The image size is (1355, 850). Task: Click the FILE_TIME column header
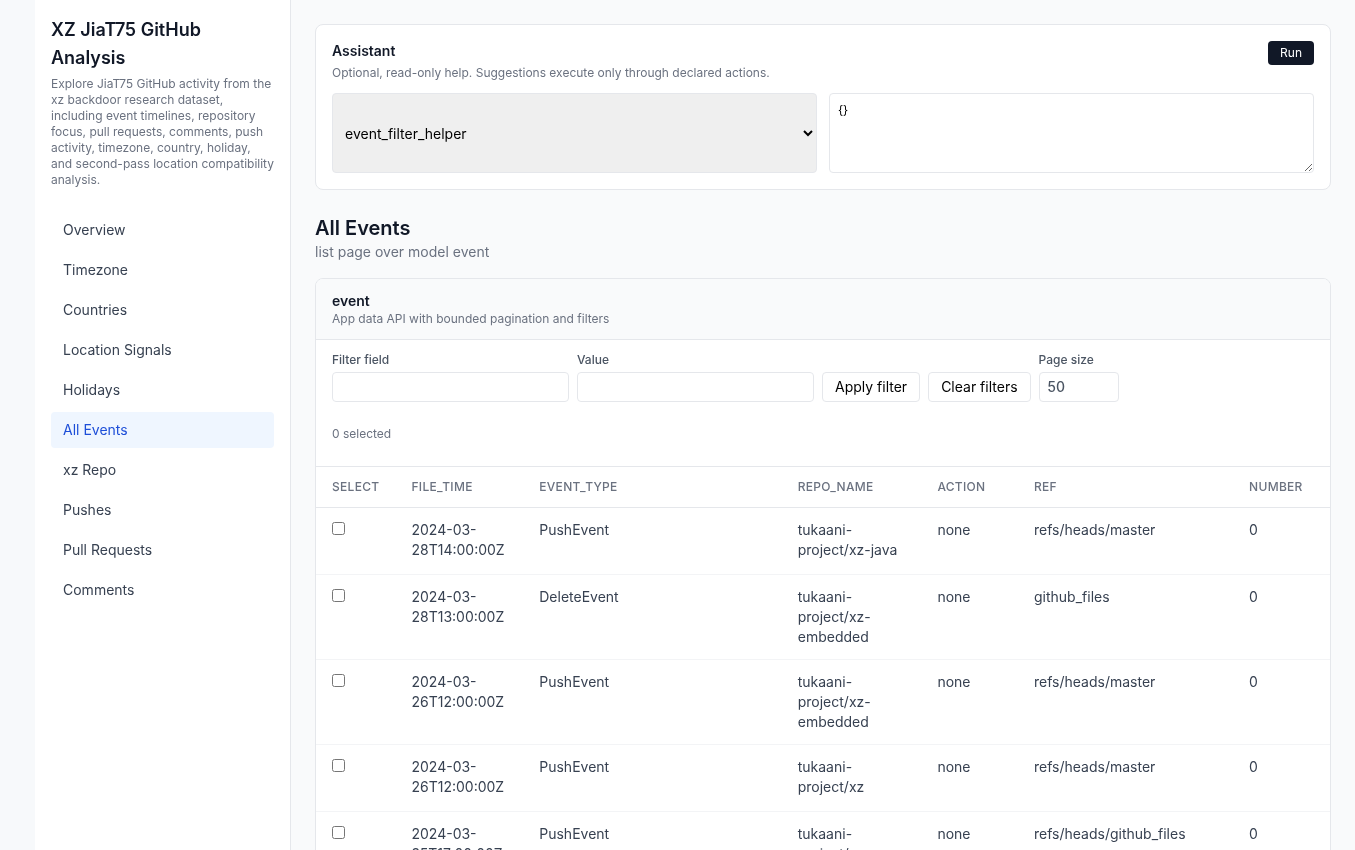[x=442, y=487]
